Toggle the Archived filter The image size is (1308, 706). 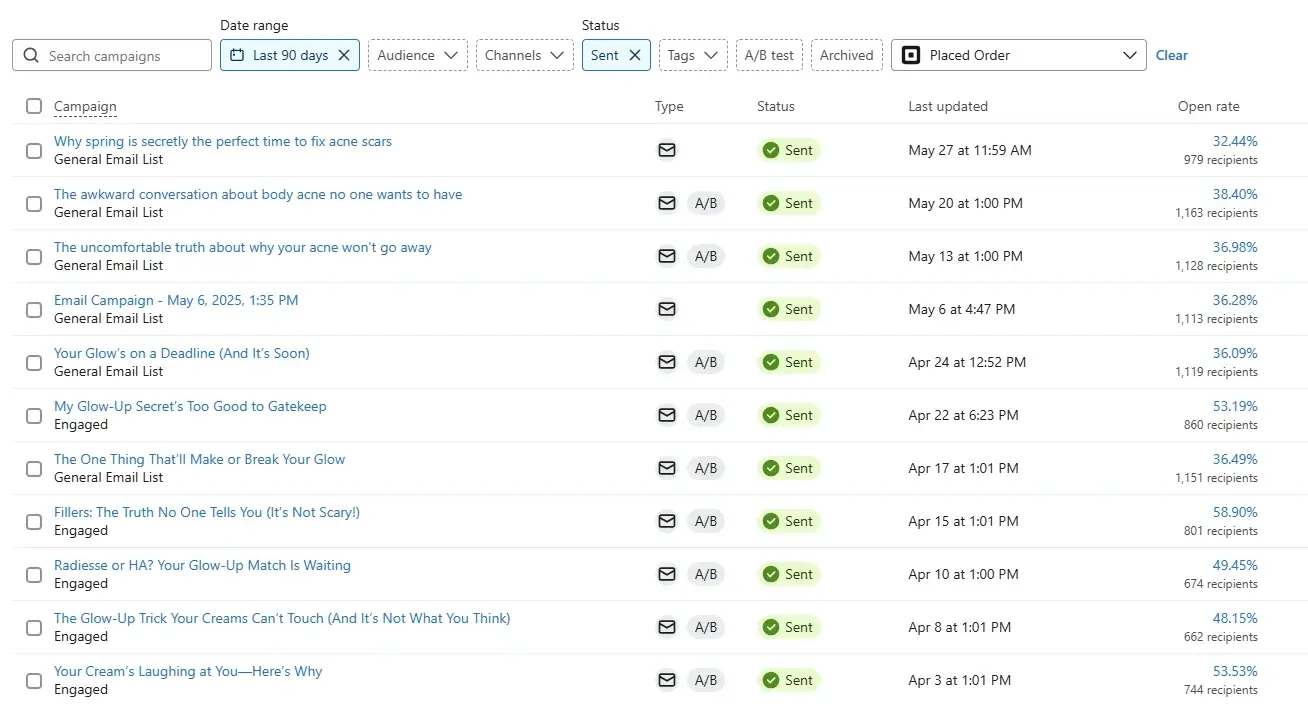tap(846, 55)
